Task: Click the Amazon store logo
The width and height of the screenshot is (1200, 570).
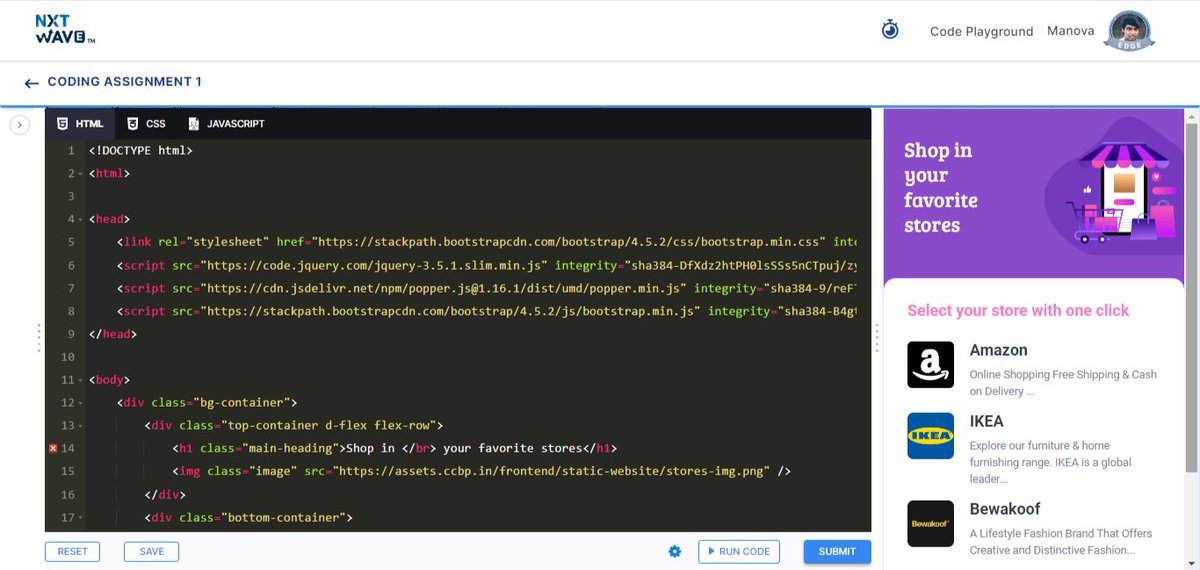Action: 930,365
